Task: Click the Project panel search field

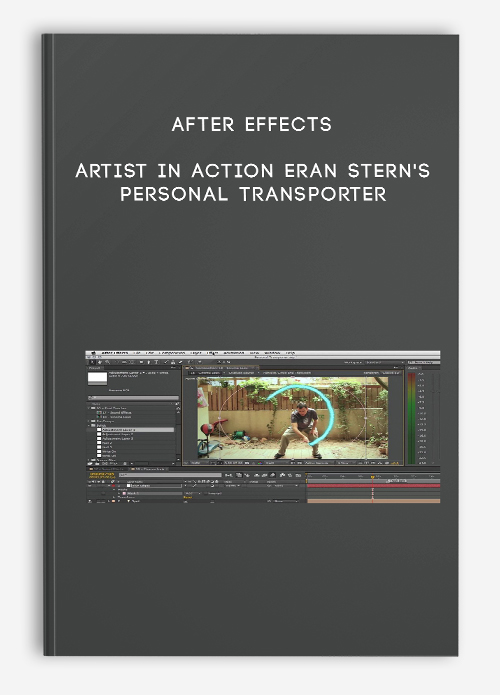Action: (133, 398)
